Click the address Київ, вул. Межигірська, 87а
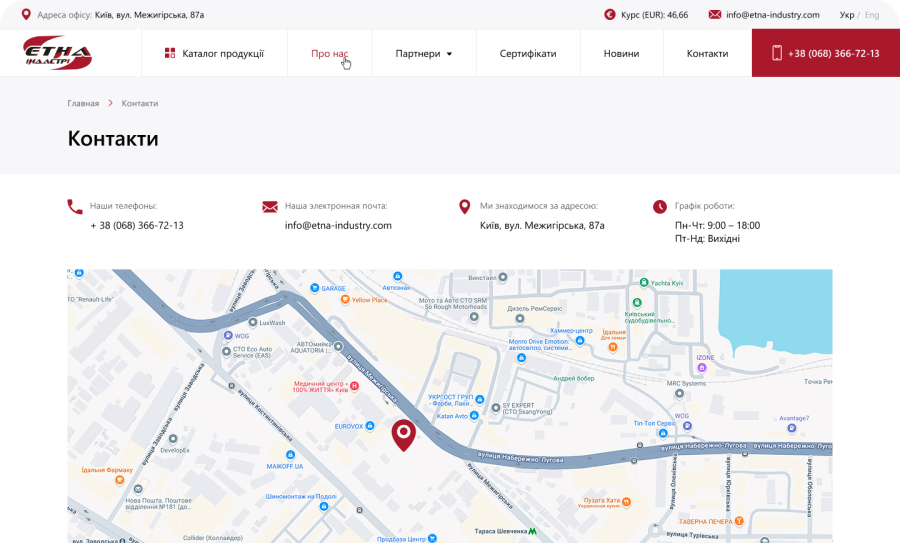Viewport: 900px width, 543px height. (542, 225)
